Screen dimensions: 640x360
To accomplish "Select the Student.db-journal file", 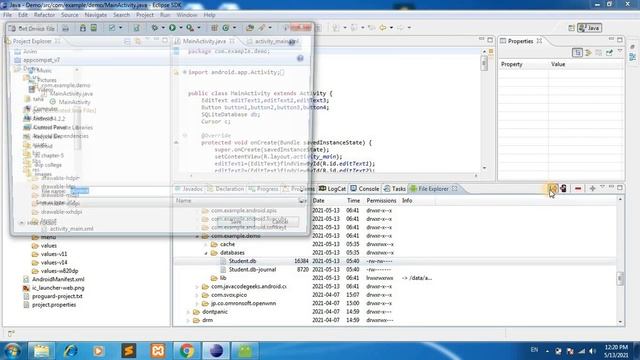I will 252,269.
